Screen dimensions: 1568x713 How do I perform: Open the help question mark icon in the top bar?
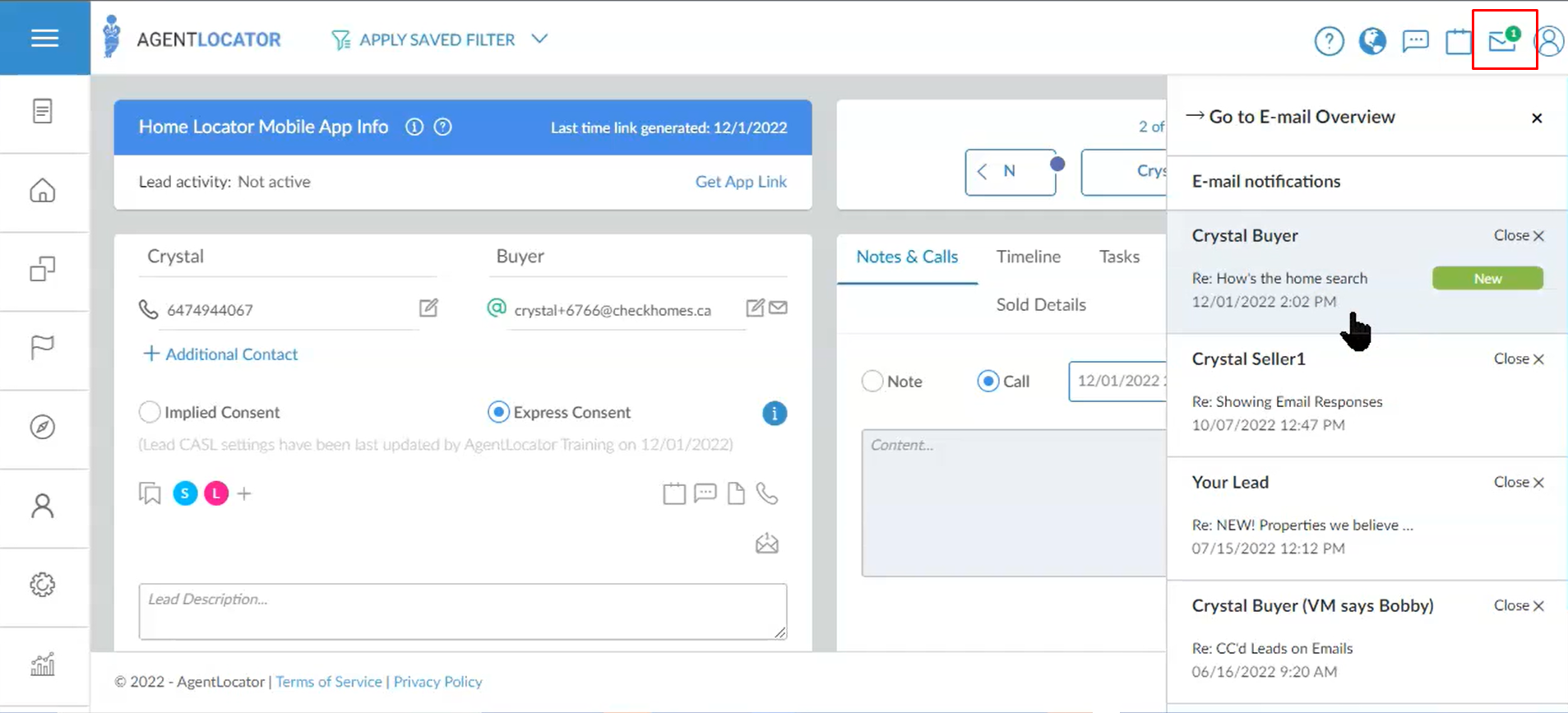coord(1329,40)
